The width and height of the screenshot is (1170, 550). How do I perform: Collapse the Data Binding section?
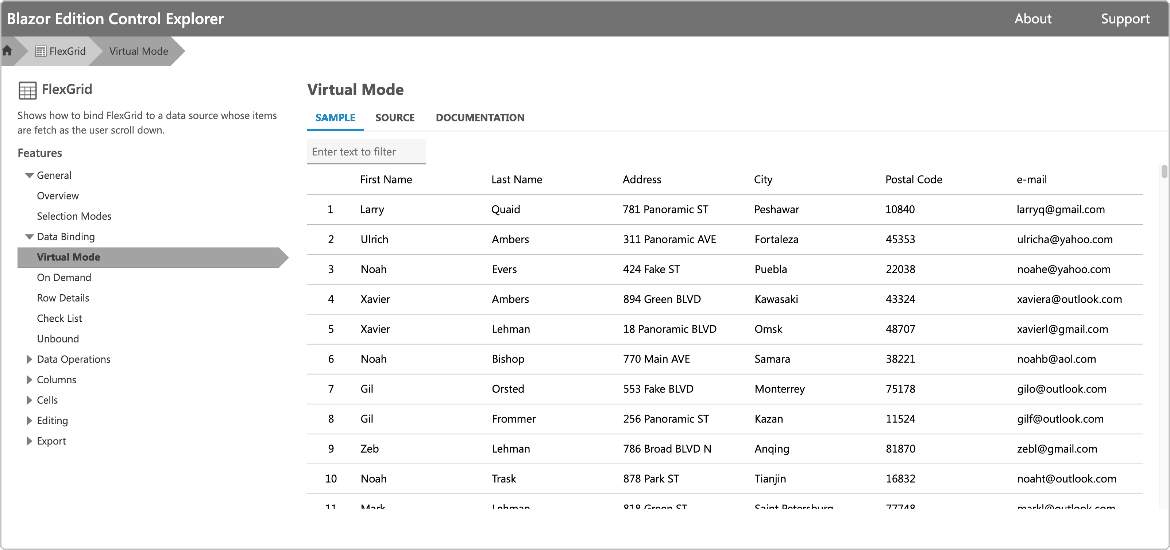[30, 237]
